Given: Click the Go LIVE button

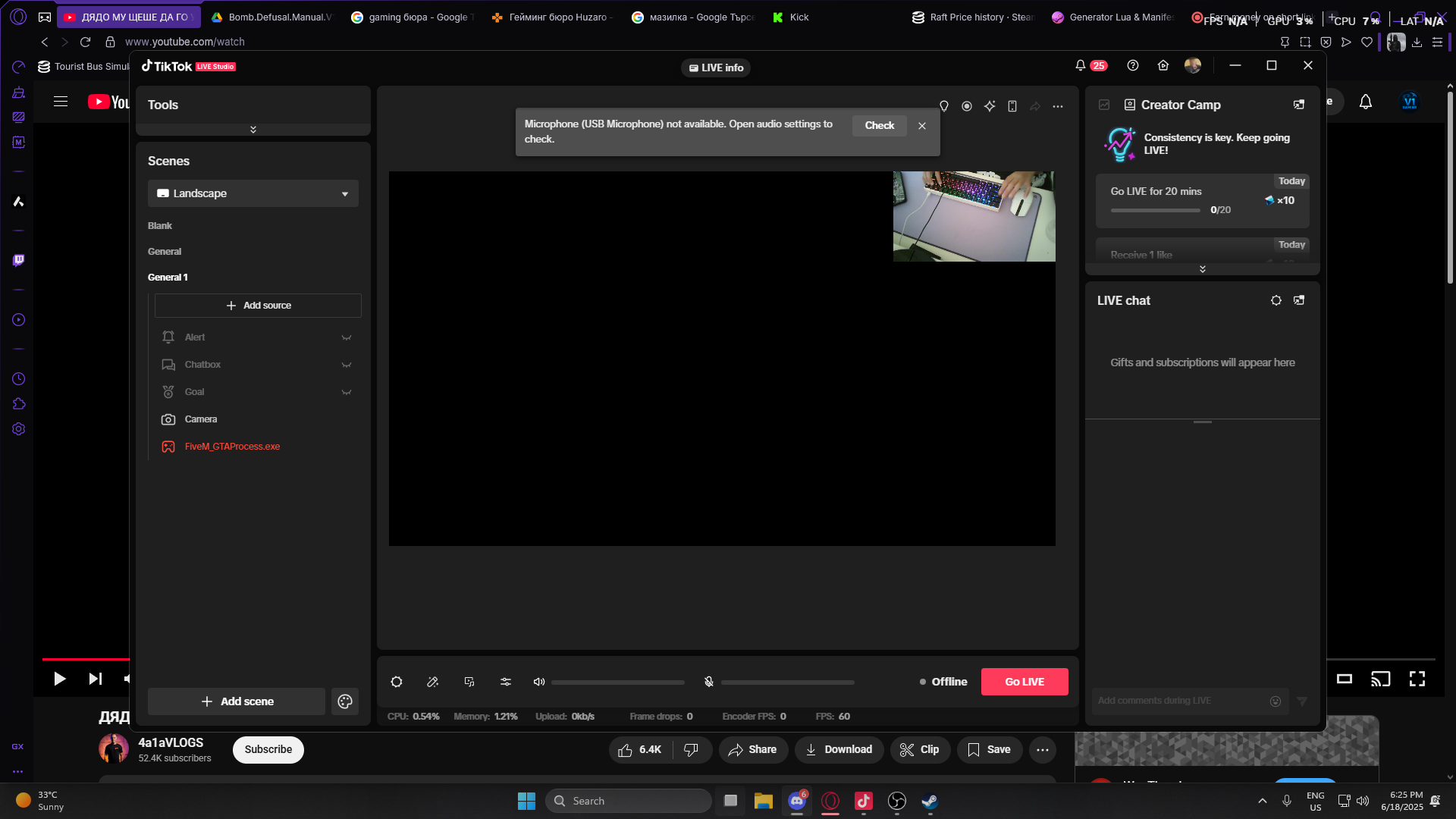Looking at the screenshot, I should (x=1025, y=682).
